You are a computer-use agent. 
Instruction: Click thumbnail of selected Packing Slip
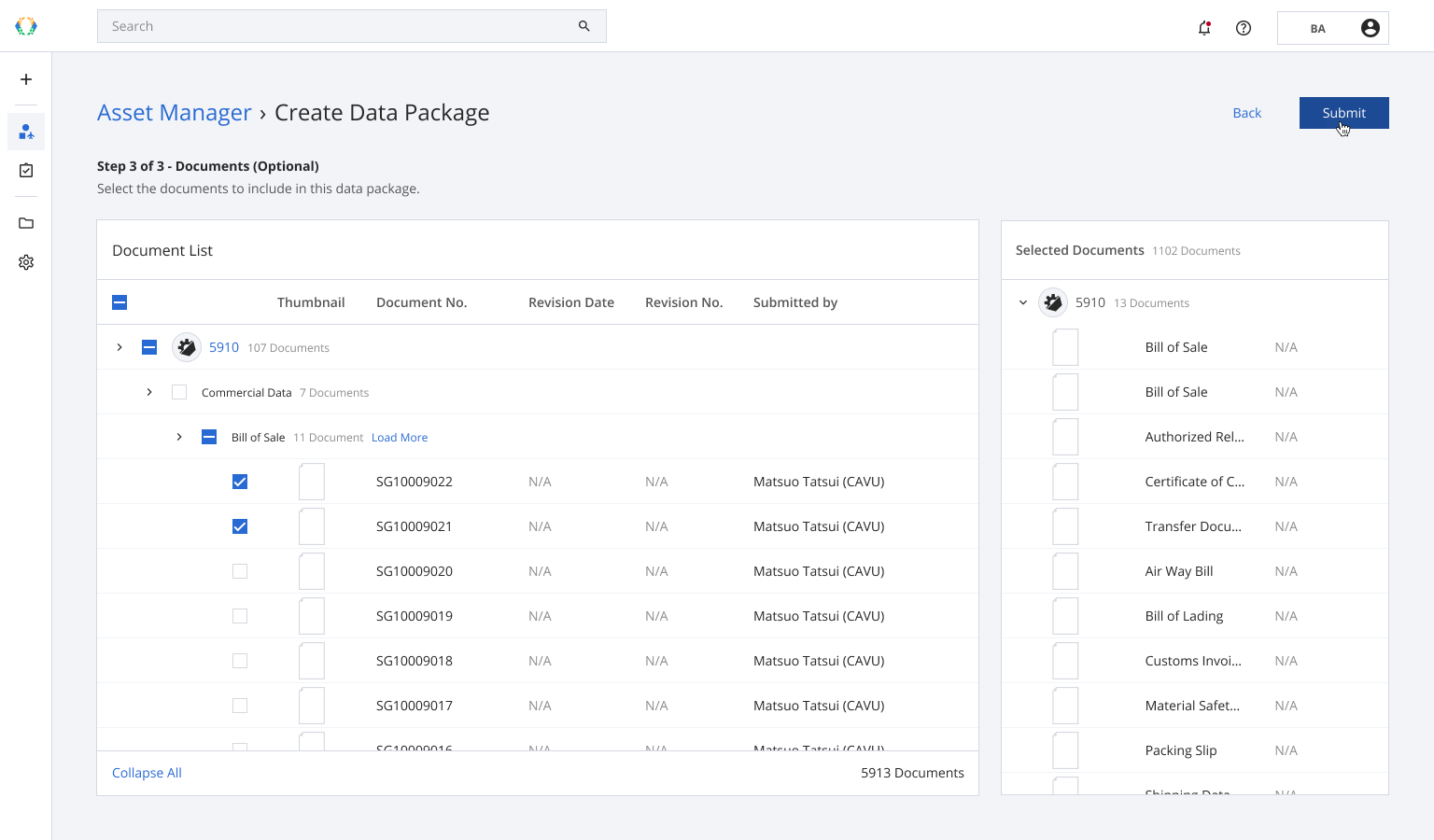point(1065,750)
